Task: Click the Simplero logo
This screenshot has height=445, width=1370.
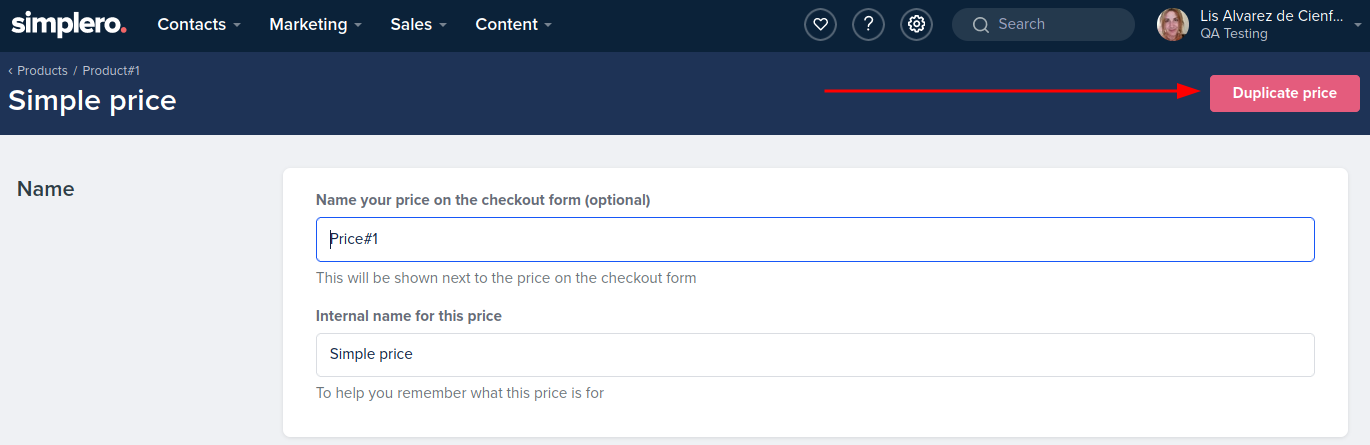Action: [x=68, y=22]
